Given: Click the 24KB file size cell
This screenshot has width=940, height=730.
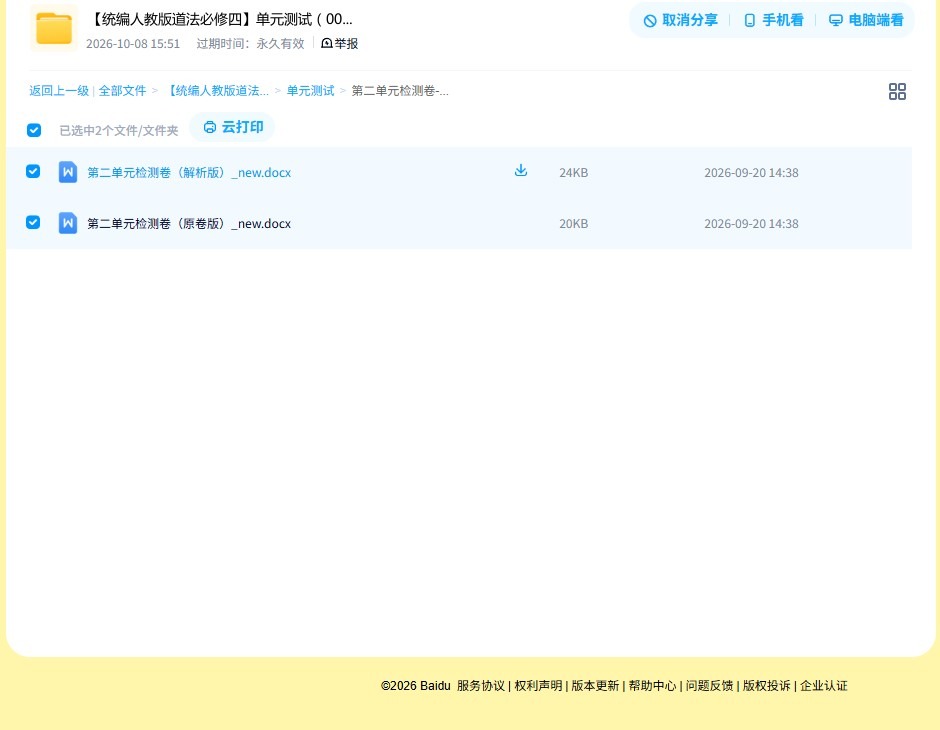Looking at the screenshot, I should [574, 173].
